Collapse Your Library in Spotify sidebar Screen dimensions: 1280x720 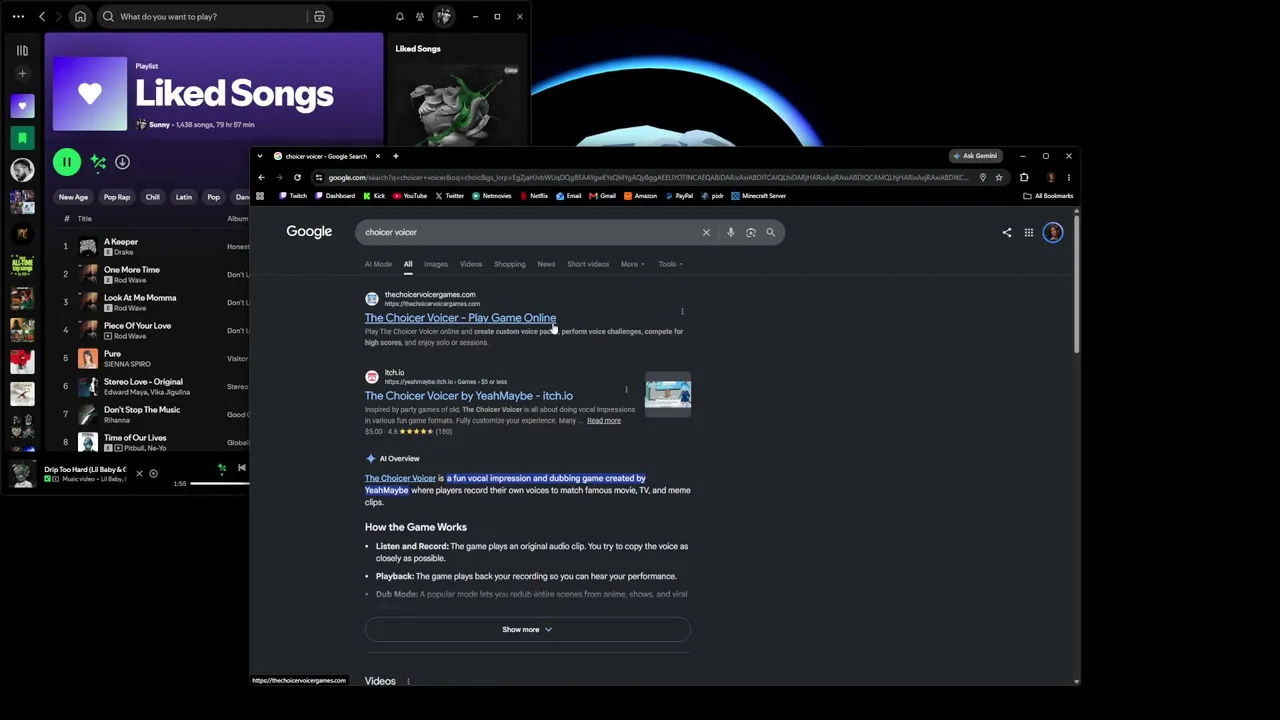coord(22,50)
